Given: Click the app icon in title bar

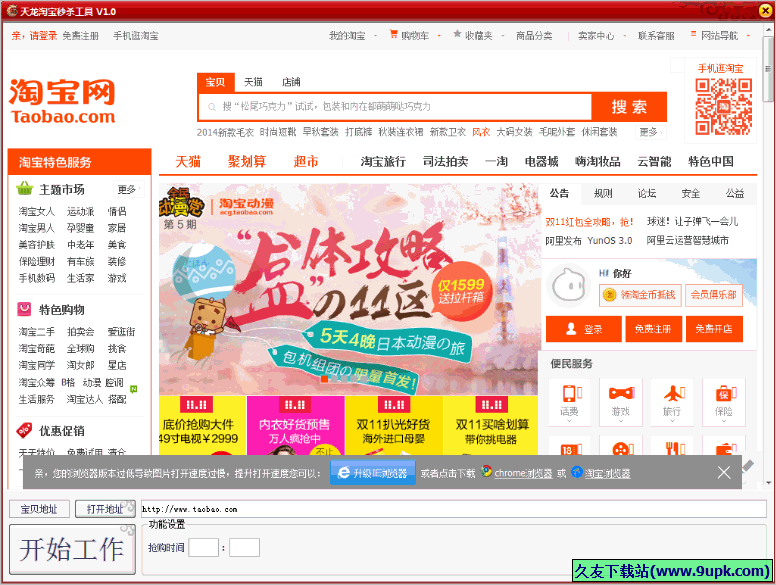Looking at the screenshot, I should click(x=11, y=10).
